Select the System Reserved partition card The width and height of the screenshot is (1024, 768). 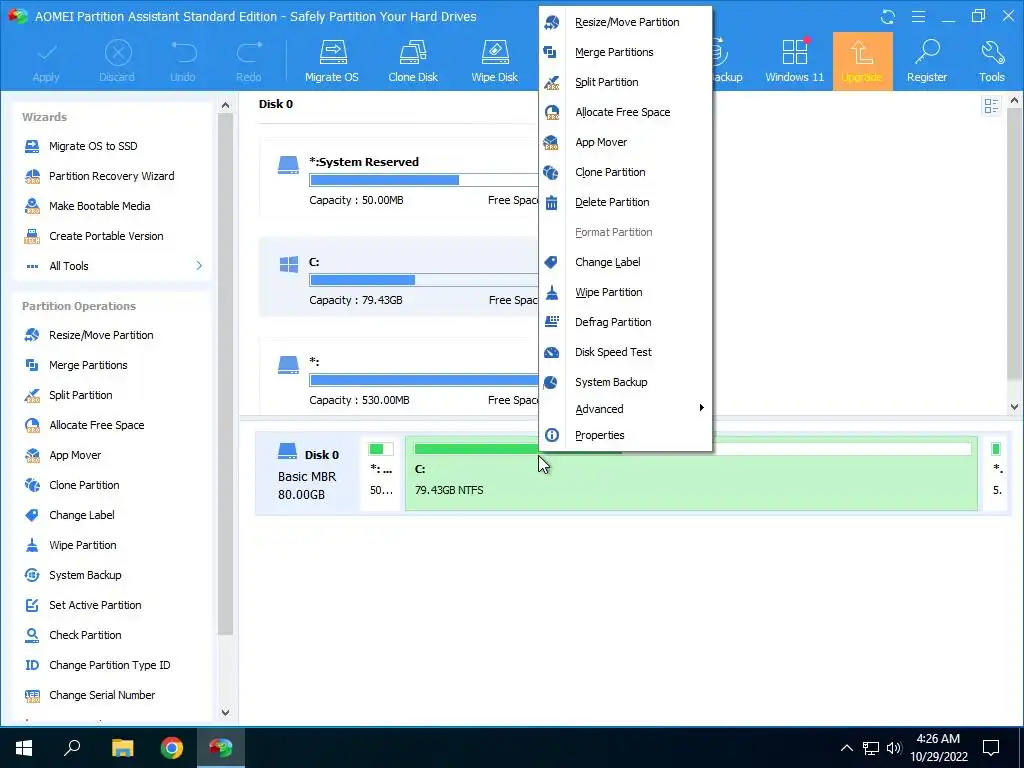coord(399,177)
